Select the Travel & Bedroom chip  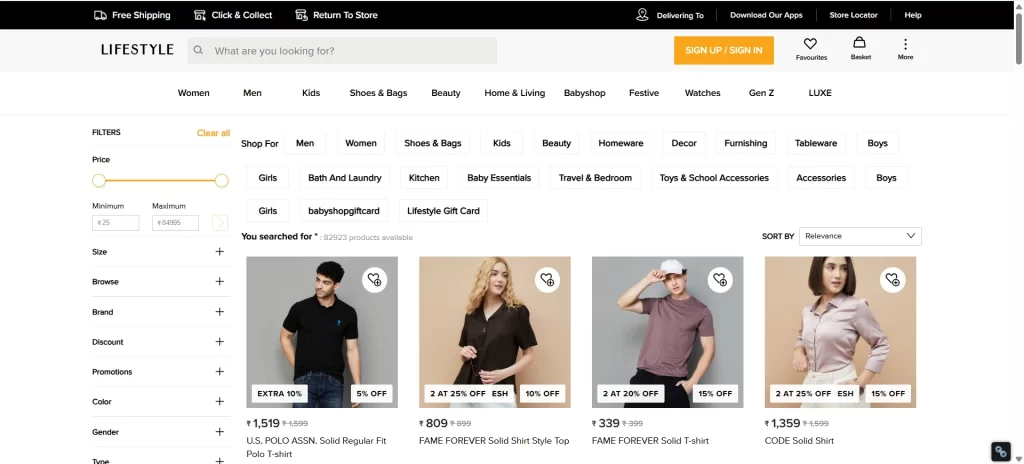595,178
